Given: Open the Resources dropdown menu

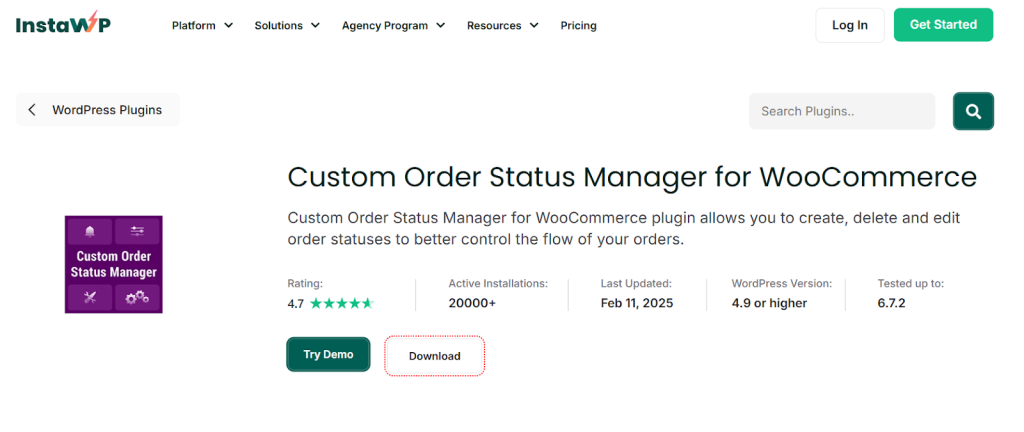Looking at the screenshot, I should pos(502,26).
